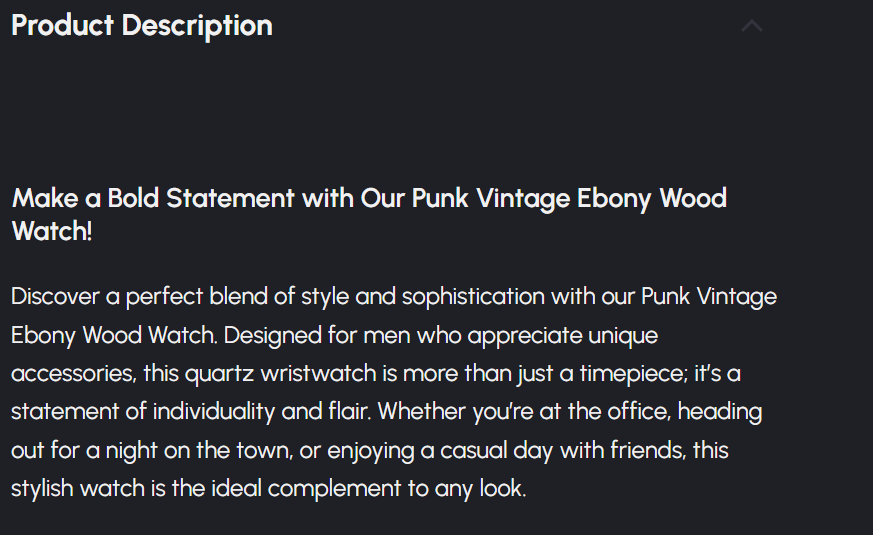
Task: Click the Product Description section title
Action: (x=142, y=26)
